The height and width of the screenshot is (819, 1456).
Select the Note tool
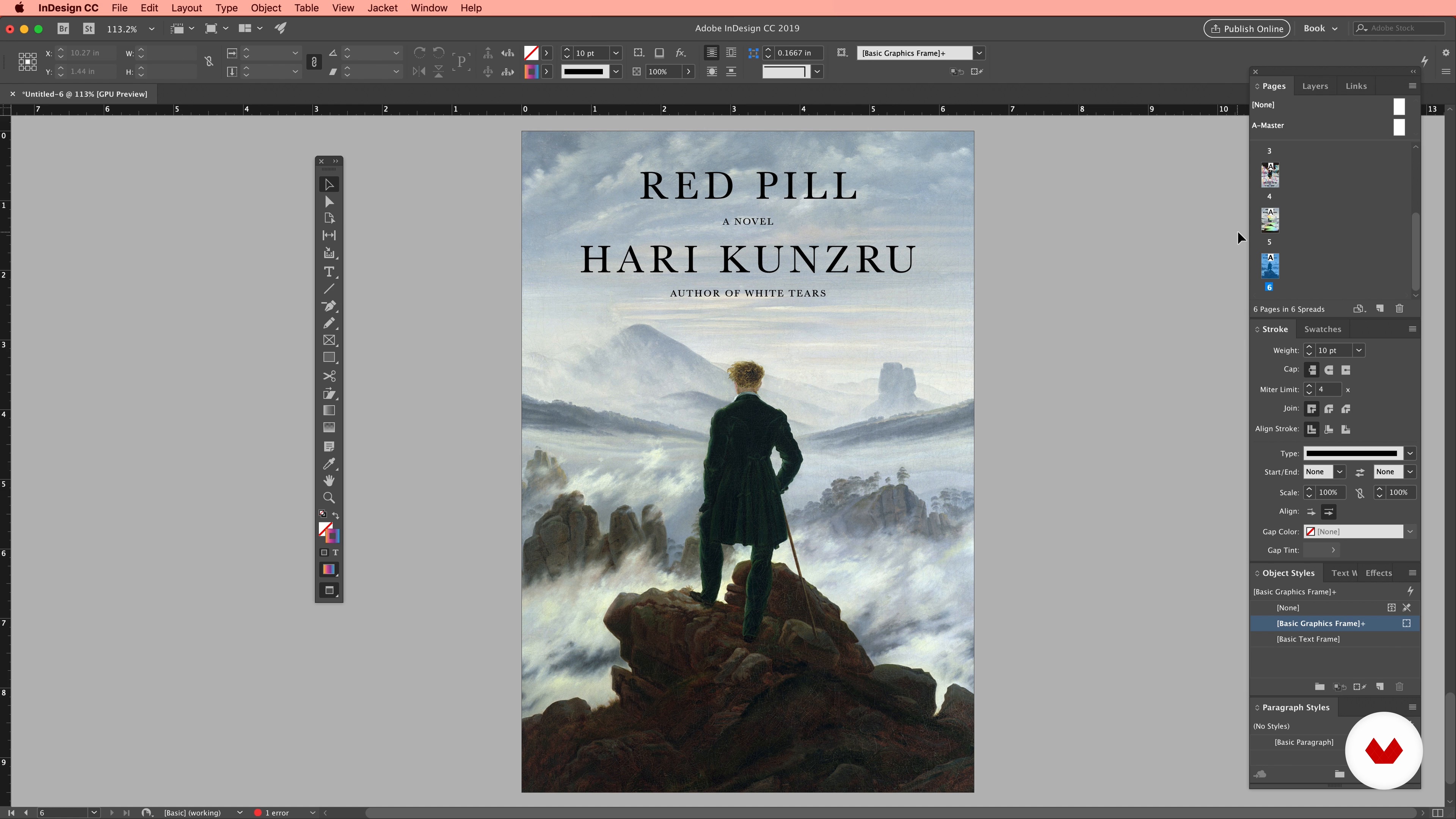point(329,447)
